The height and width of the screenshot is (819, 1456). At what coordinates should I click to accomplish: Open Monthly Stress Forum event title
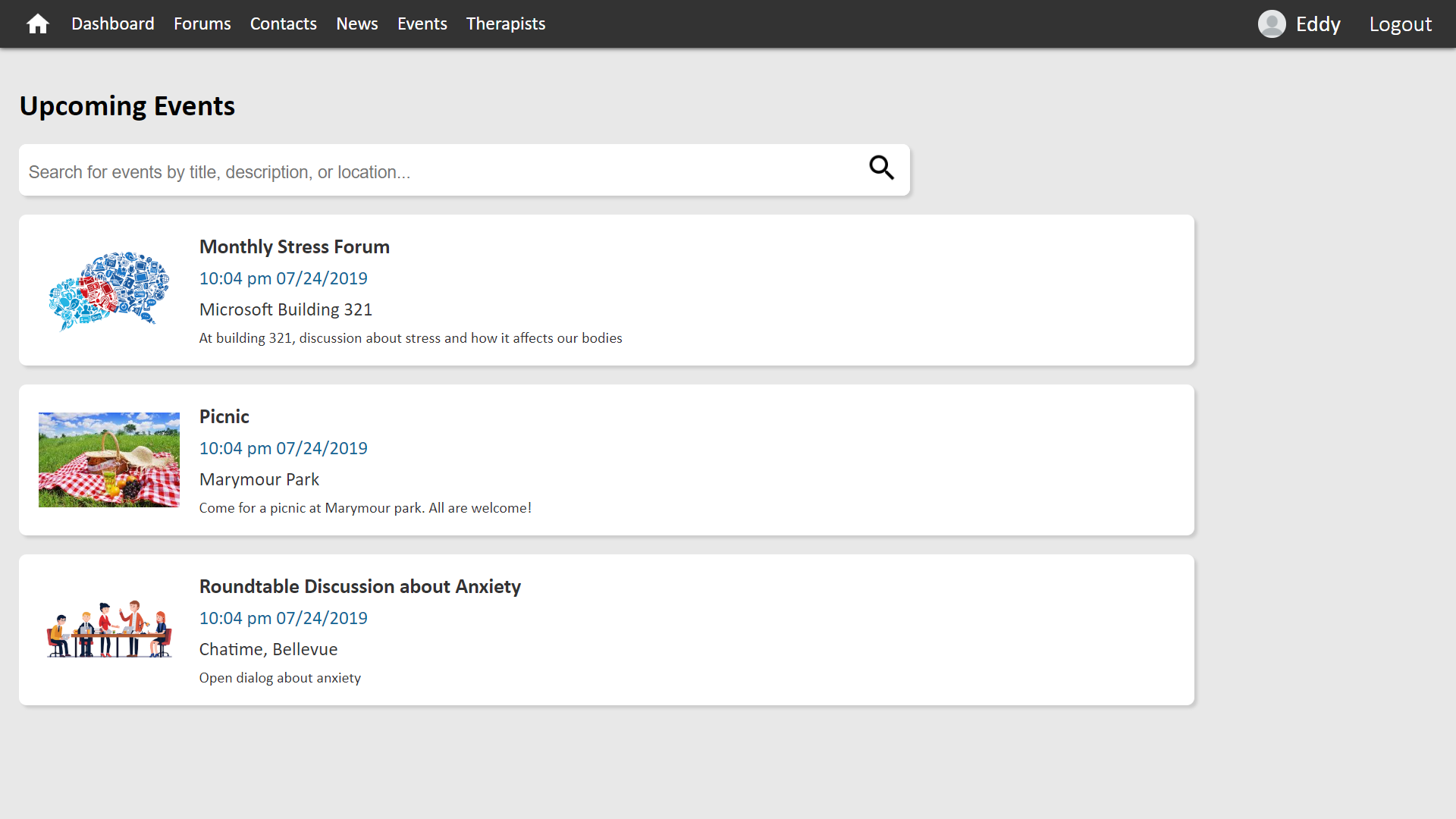tap(294, 247)
